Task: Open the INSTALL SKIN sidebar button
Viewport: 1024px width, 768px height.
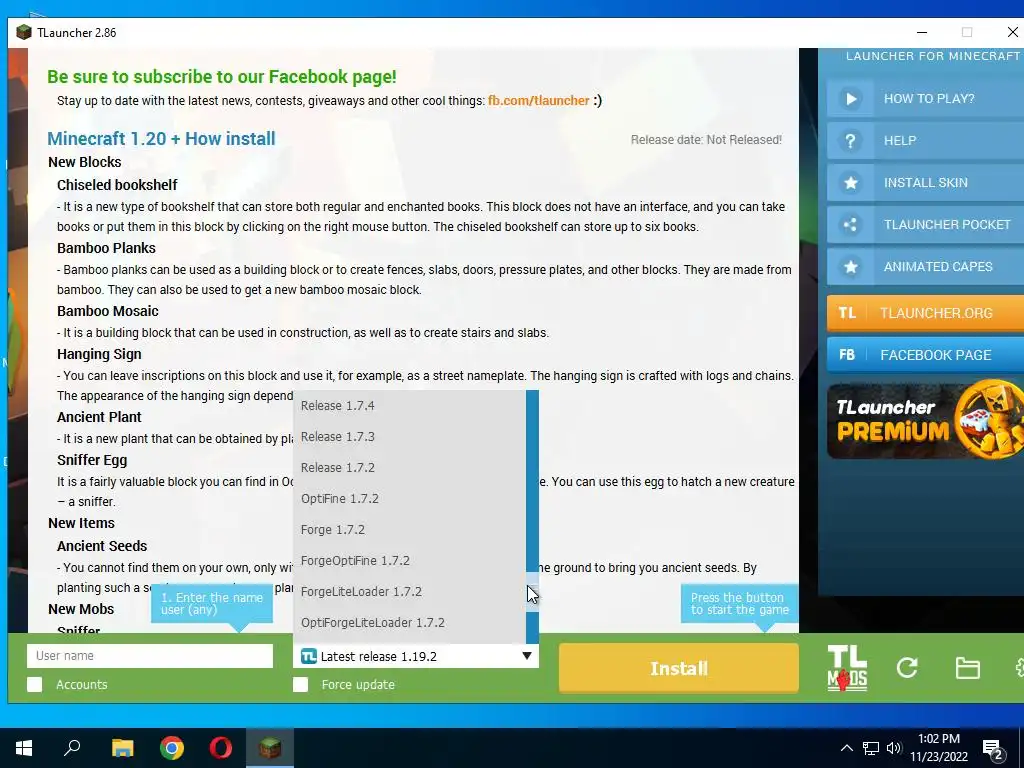Action: point(925,183)
